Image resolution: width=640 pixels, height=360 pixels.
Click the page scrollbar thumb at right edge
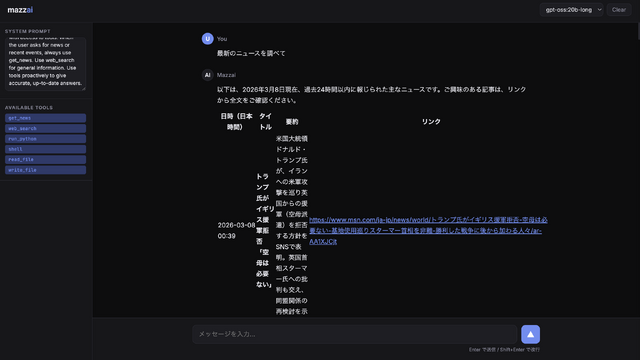[x=638, y=31]
